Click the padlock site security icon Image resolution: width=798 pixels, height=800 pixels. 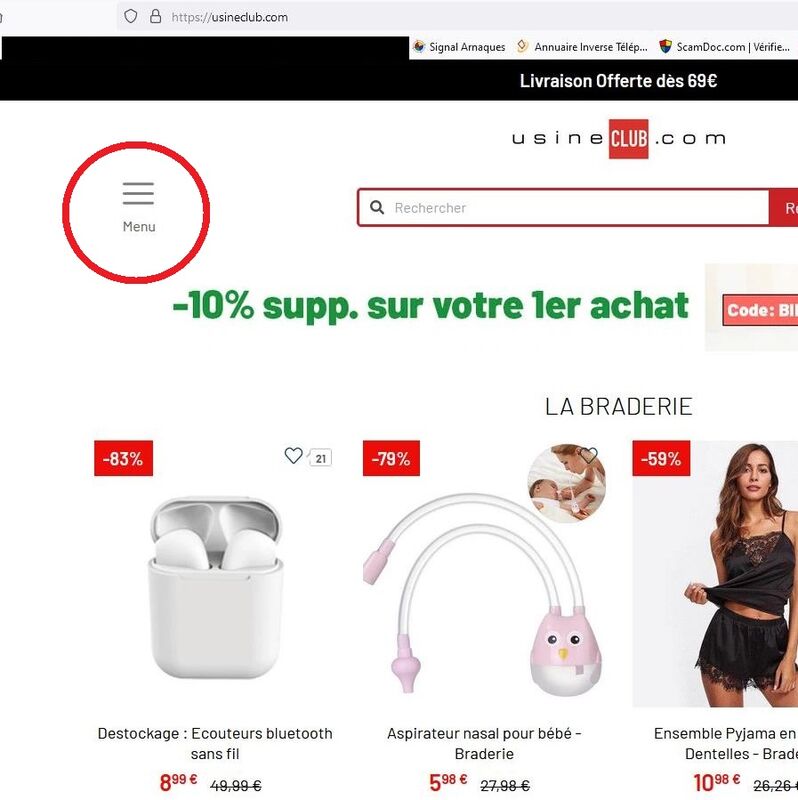156,17
